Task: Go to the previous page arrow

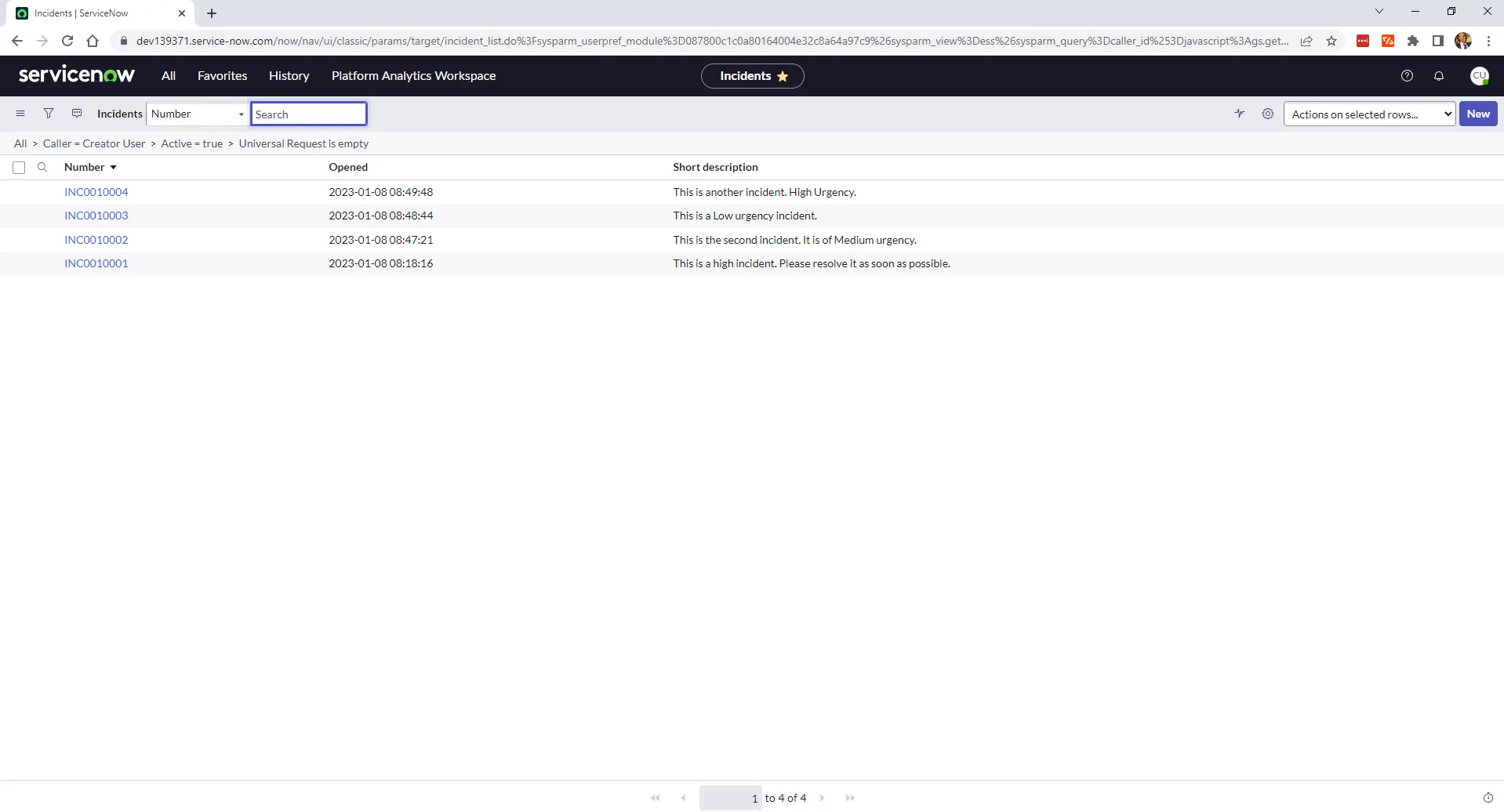Action: tap(684, 798)
